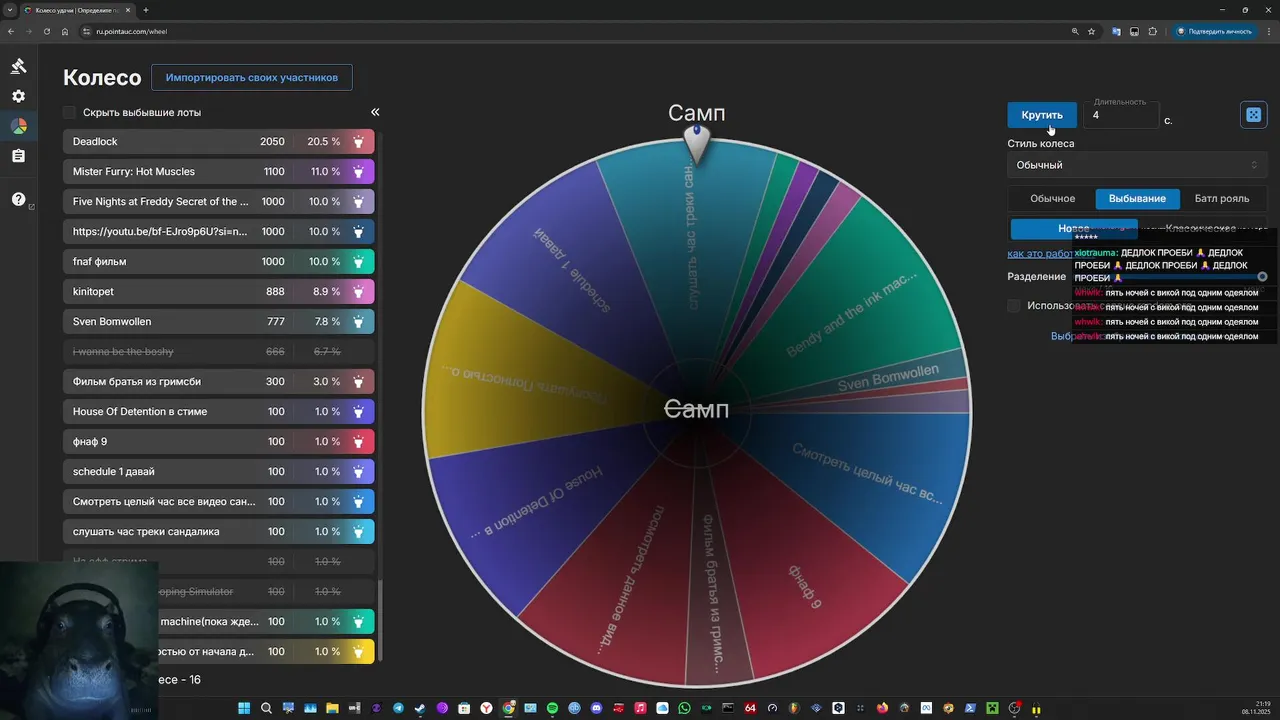Focus the Длительность duration input field
The width and height of the screenshot is (1280, 720).
[x=1121, y=115]
